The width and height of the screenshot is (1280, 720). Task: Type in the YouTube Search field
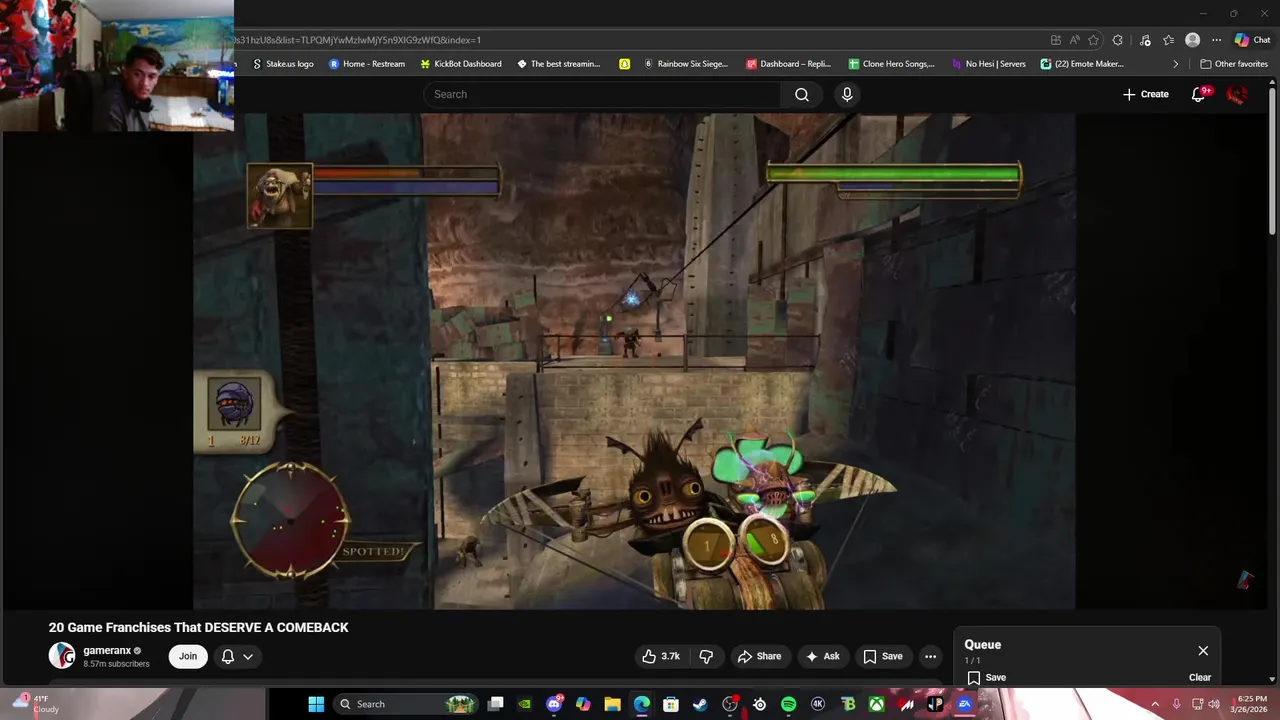pyautogui.click(x=602, y=94)
